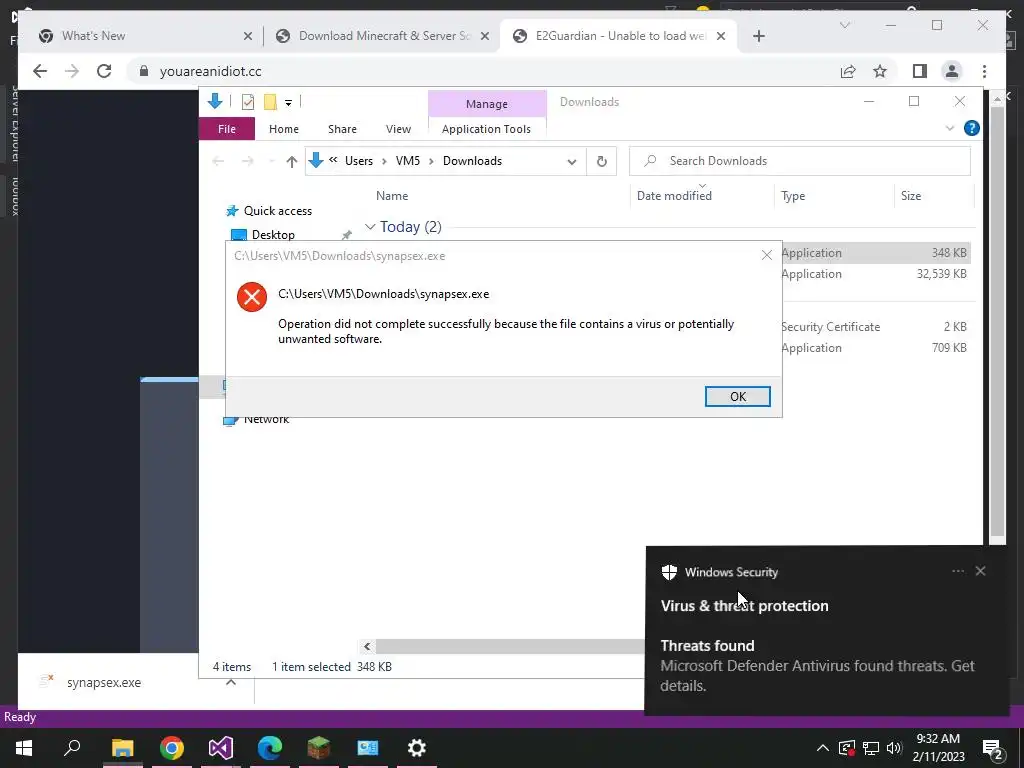Open the Chrome profile avatar

click(x=952, y=71)
